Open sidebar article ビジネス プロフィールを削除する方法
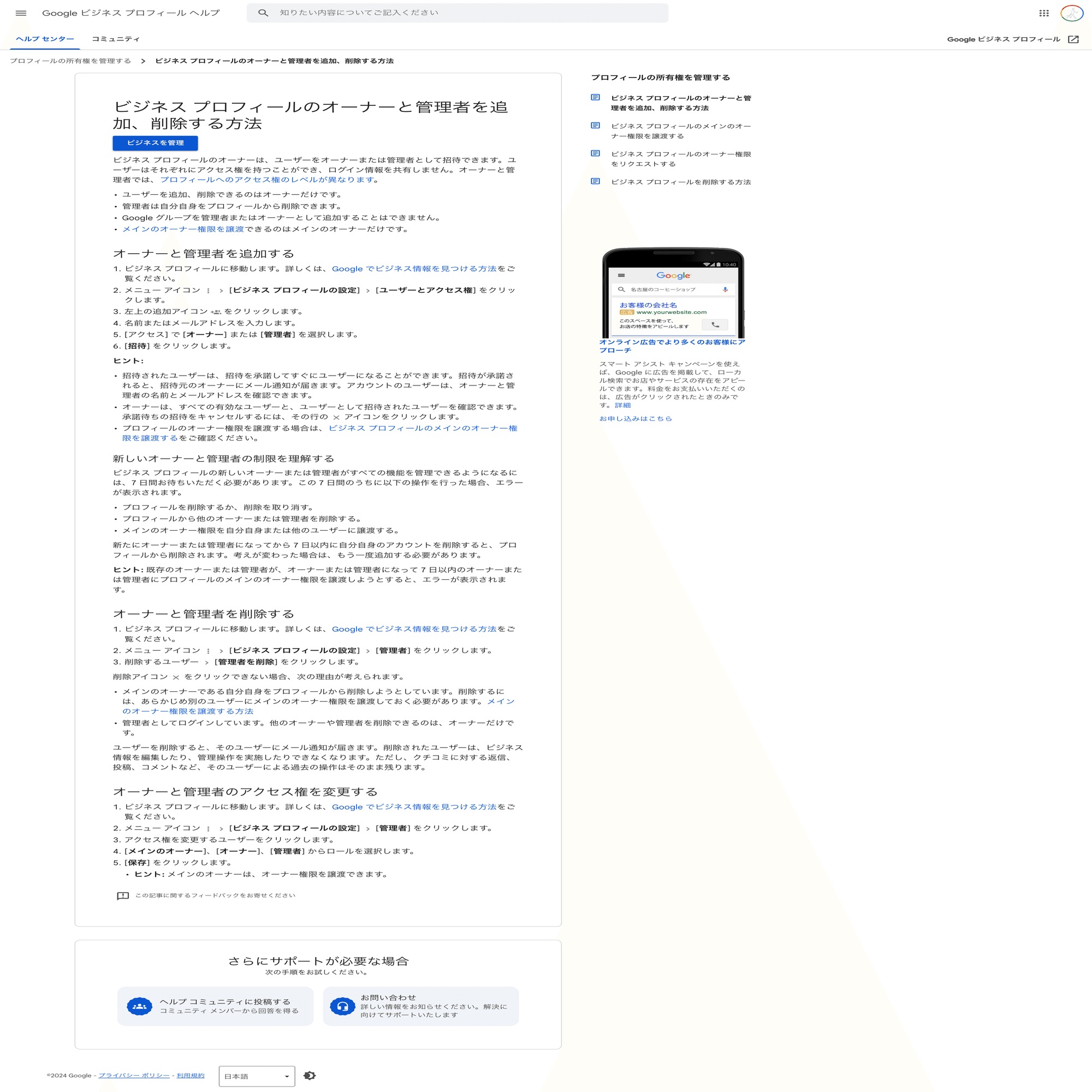Image resolution: width=1092 pixels, height=1092 pixels. 680,182
